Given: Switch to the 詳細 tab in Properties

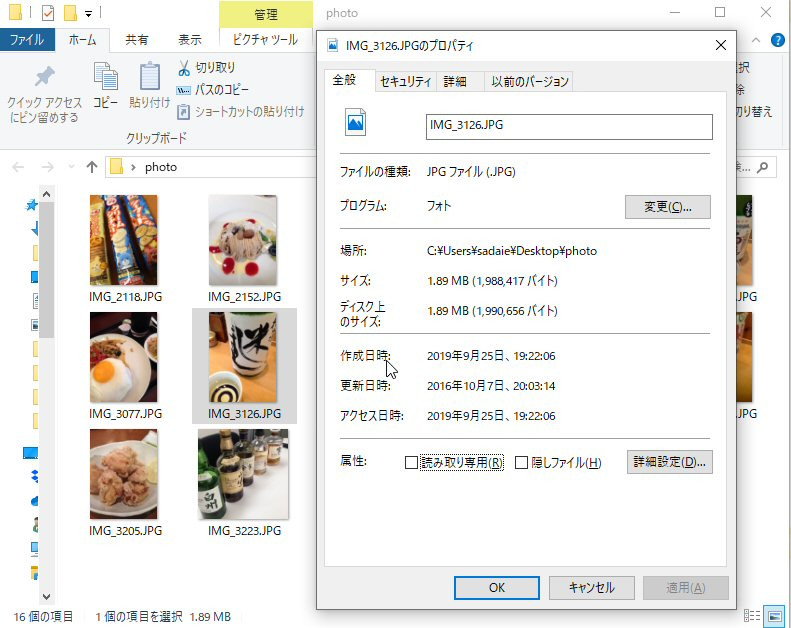Looking at the screenshot, I should 455,82.
